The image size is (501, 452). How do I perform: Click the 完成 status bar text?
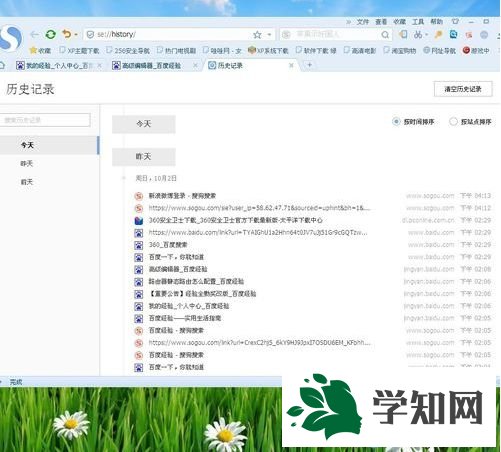tap(16, 382)
